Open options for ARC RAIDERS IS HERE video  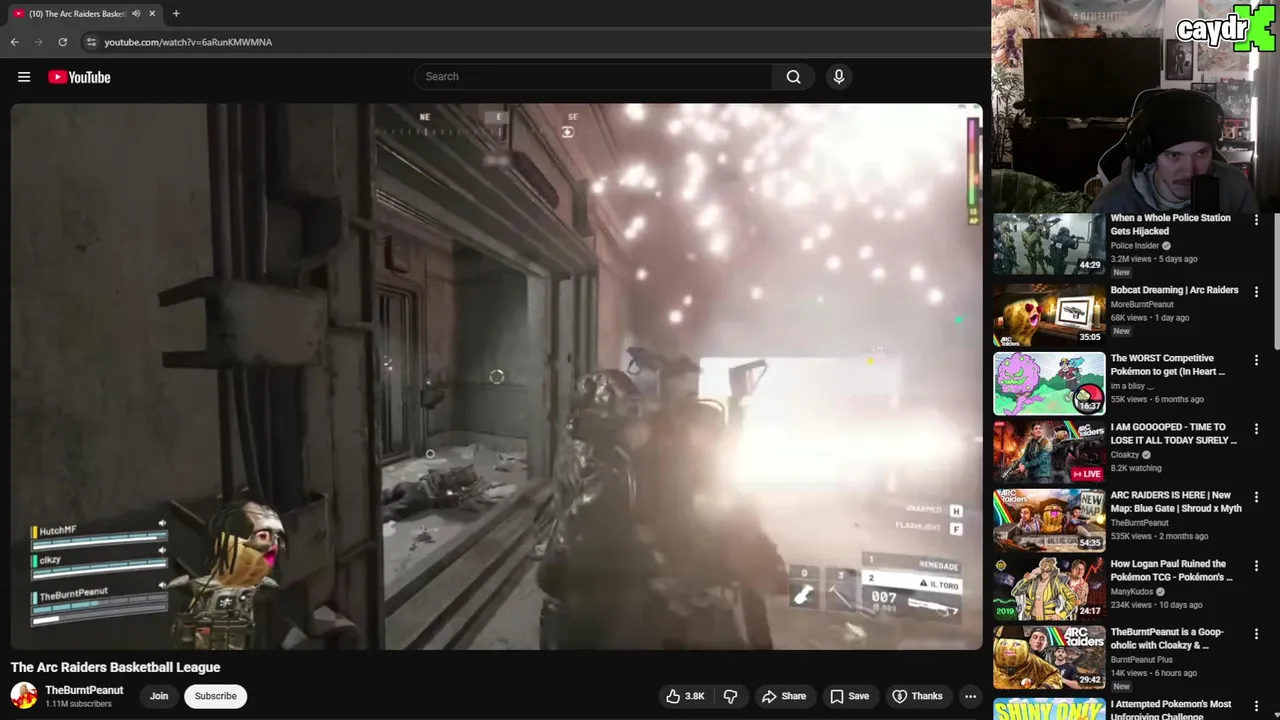tap(1256, 496)
